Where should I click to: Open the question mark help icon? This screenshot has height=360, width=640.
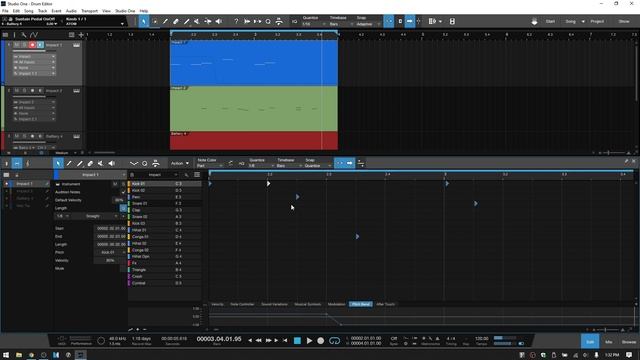point(236,21)
